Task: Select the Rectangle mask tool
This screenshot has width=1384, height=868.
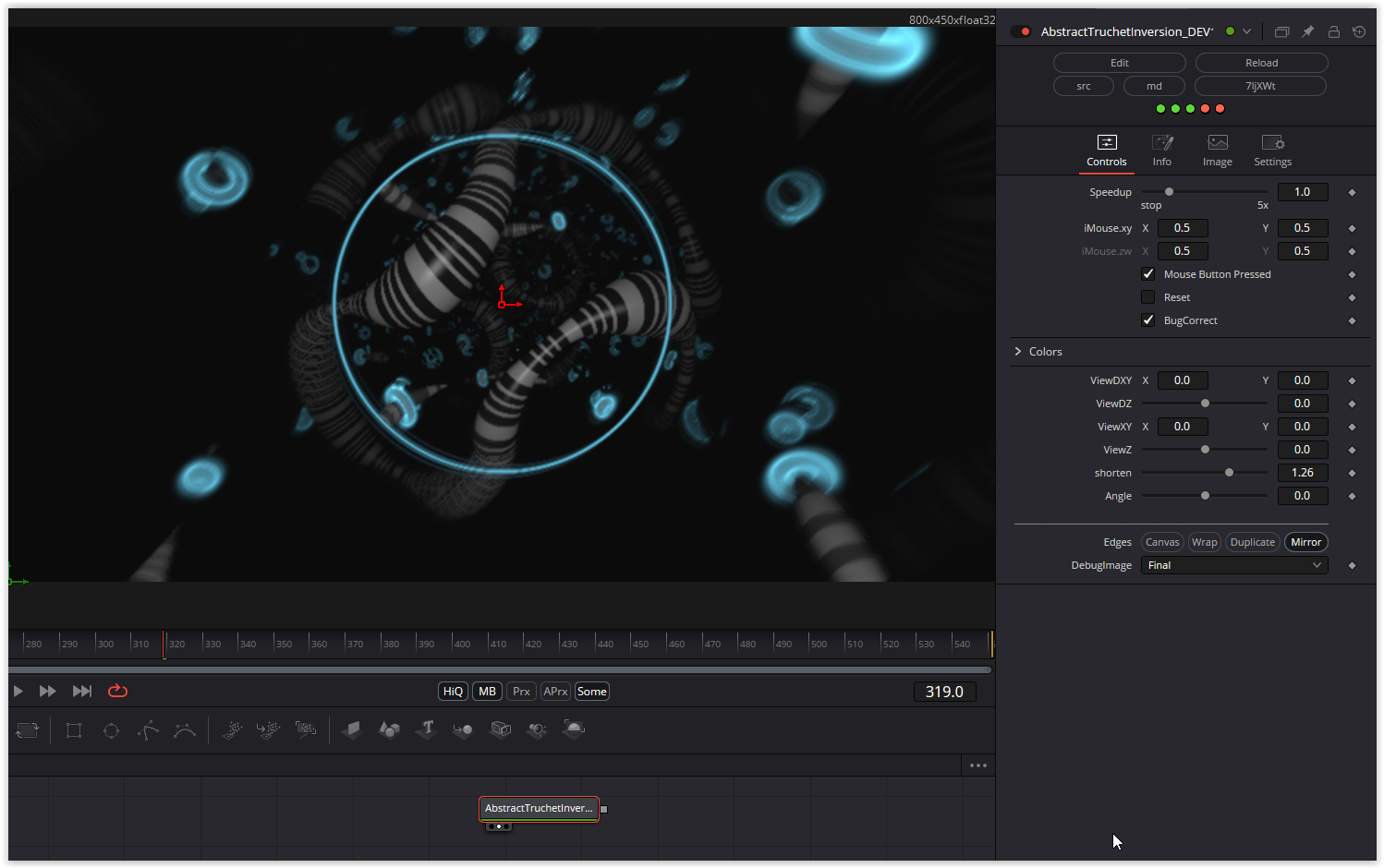Action: pyautogui.click(x=74, y=730)
